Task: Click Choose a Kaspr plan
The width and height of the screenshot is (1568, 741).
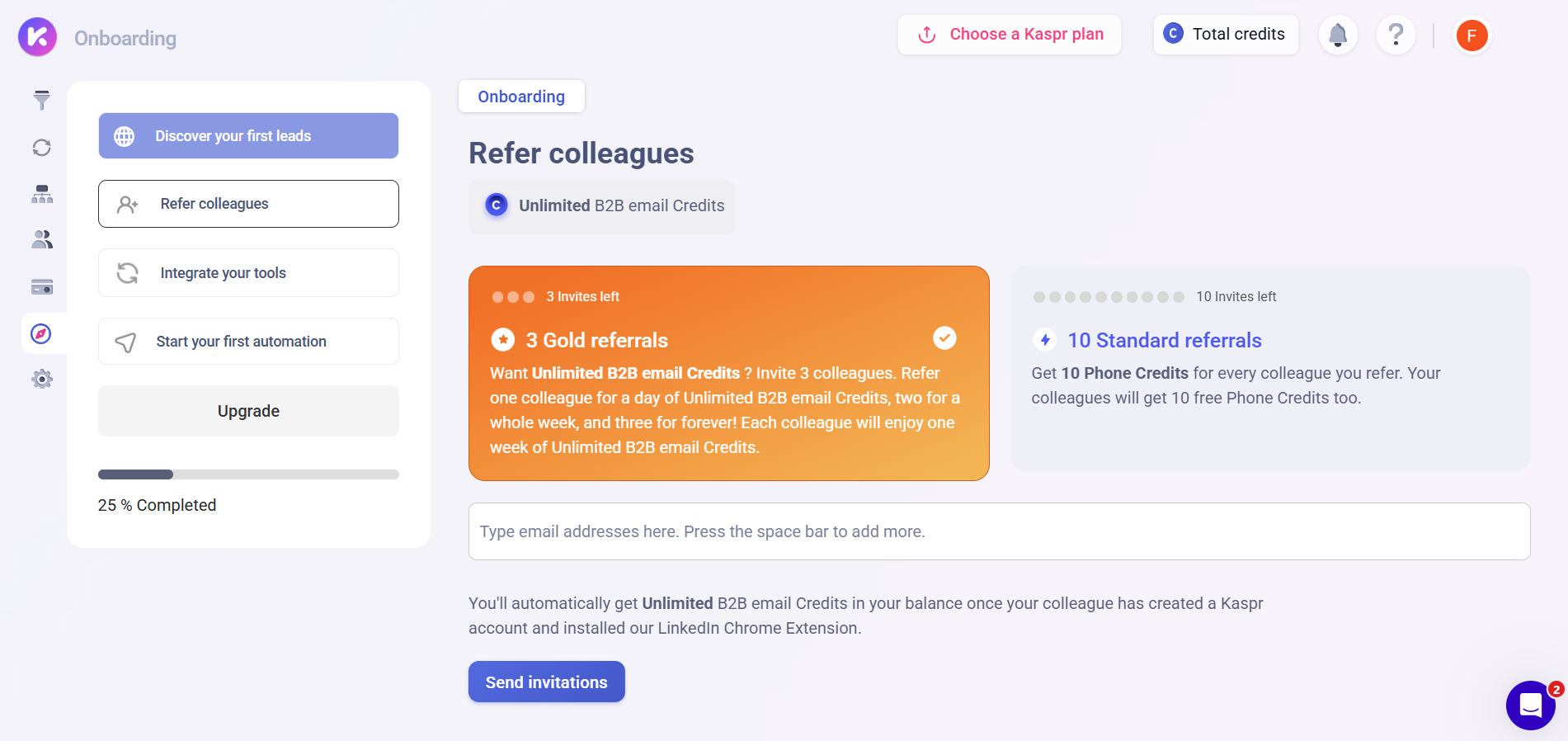Action: pos(1010,35)
